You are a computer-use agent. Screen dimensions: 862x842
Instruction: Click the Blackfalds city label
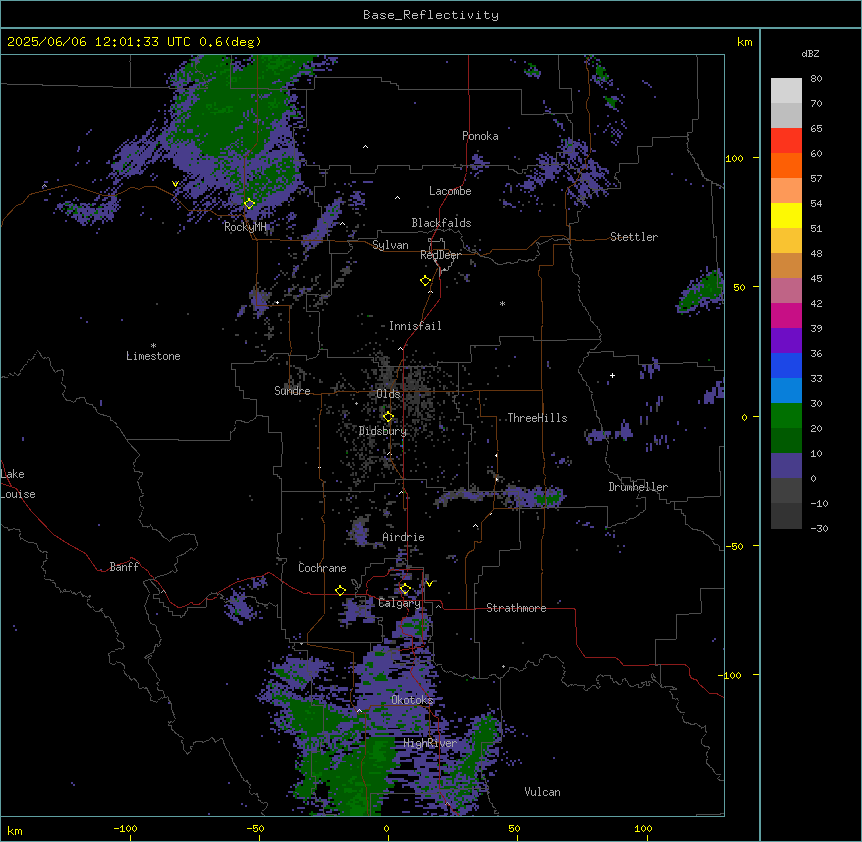pos(441,223)
